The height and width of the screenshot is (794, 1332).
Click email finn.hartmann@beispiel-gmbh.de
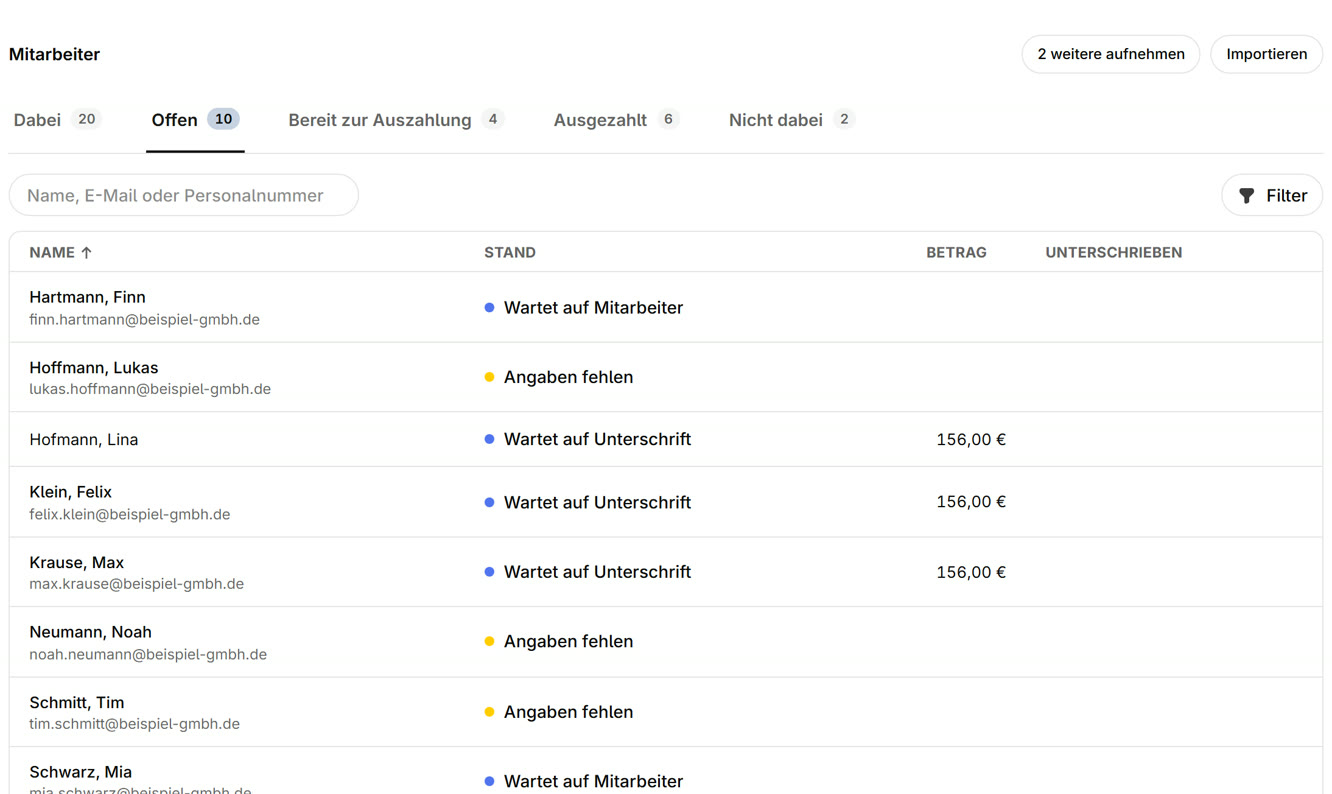144,320
